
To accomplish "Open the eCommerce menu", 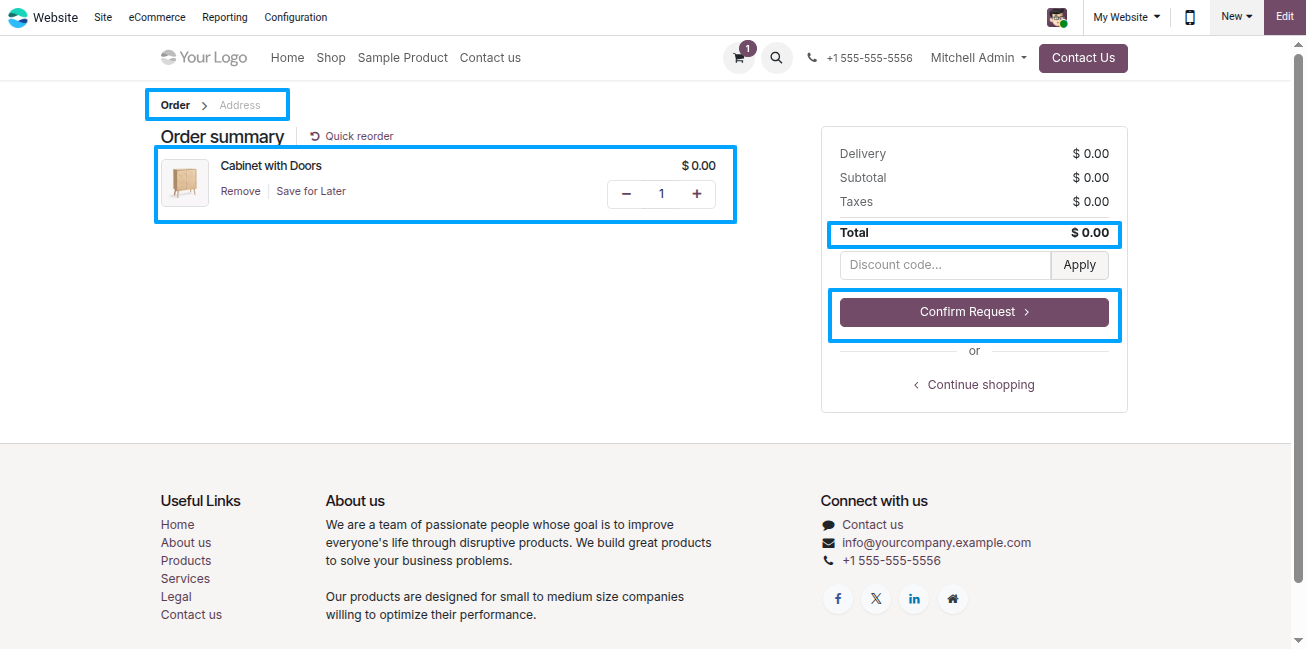I will point(157,17).
